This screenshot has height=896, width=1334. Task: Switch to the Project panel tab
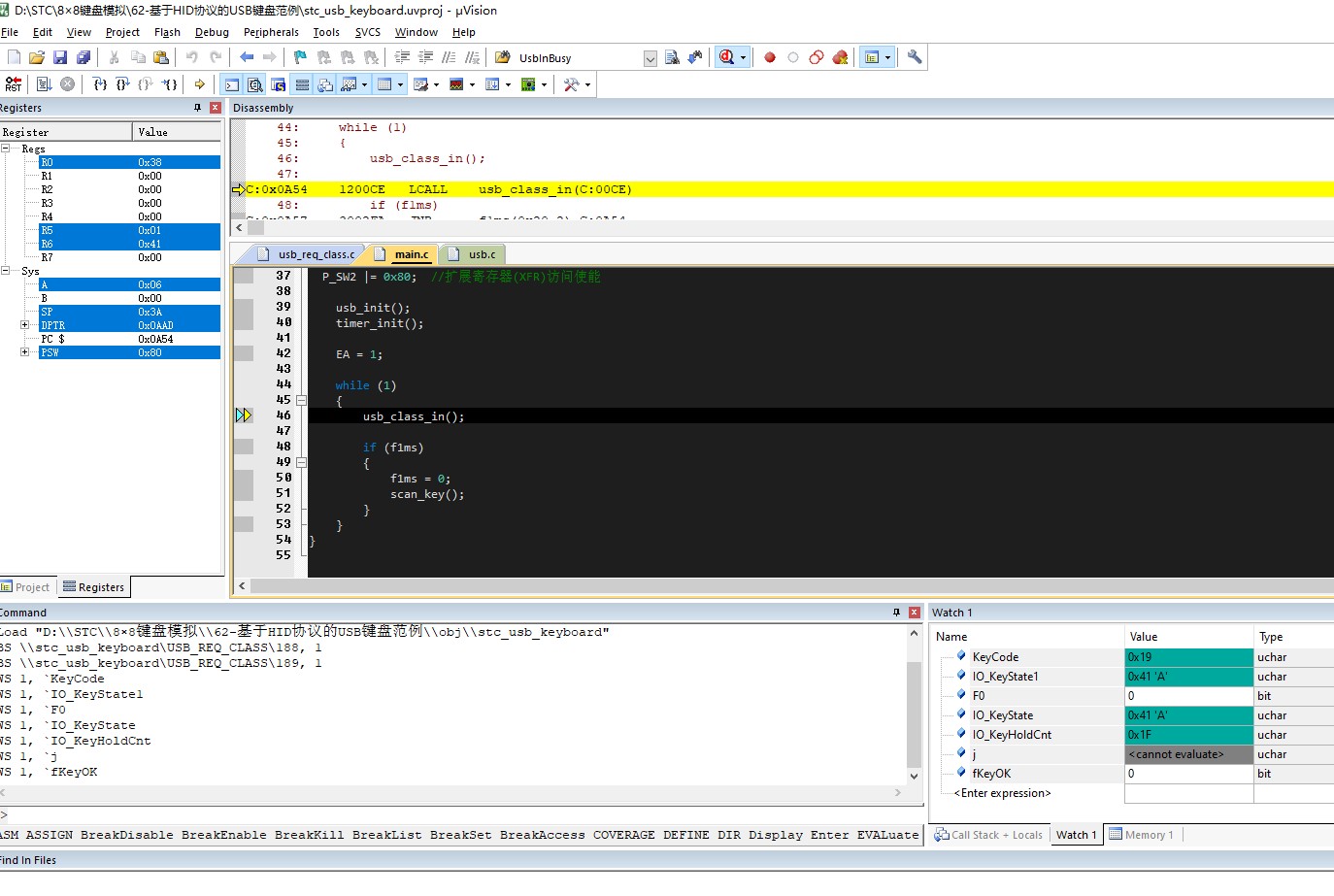[26, 587]
